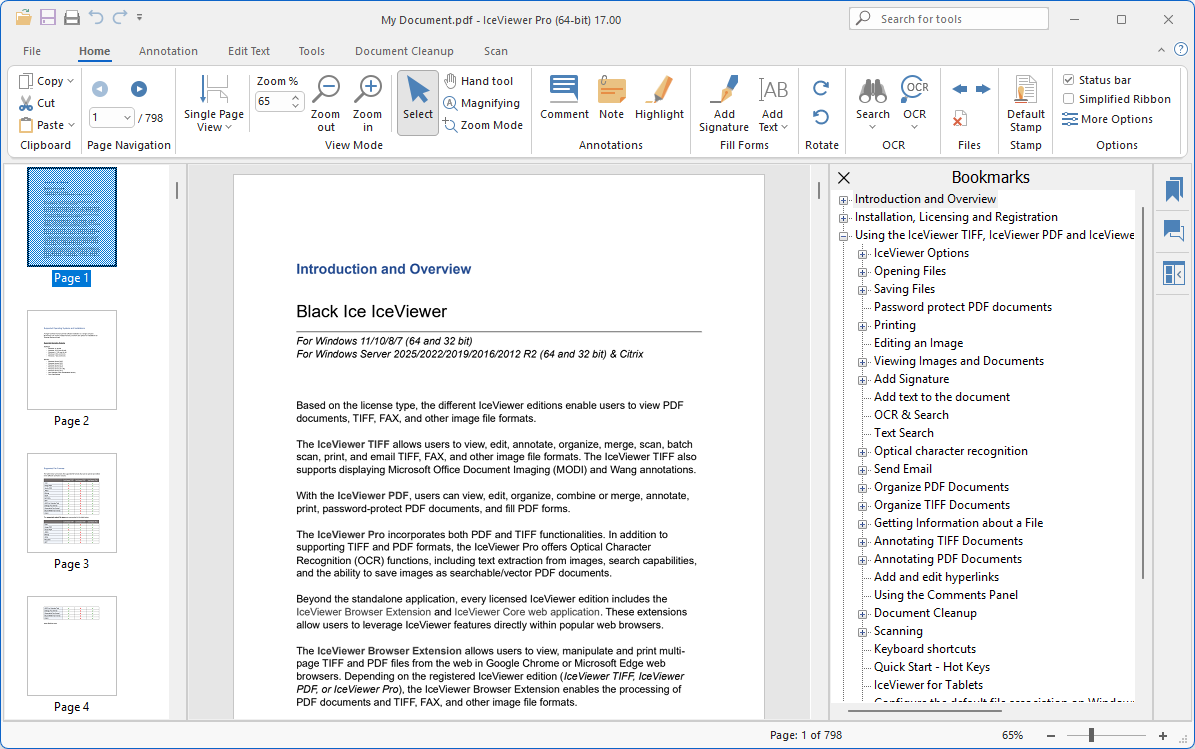Switch to the Annotation tab
Screen dimensions: 1195x749
[x=168, y=51]
